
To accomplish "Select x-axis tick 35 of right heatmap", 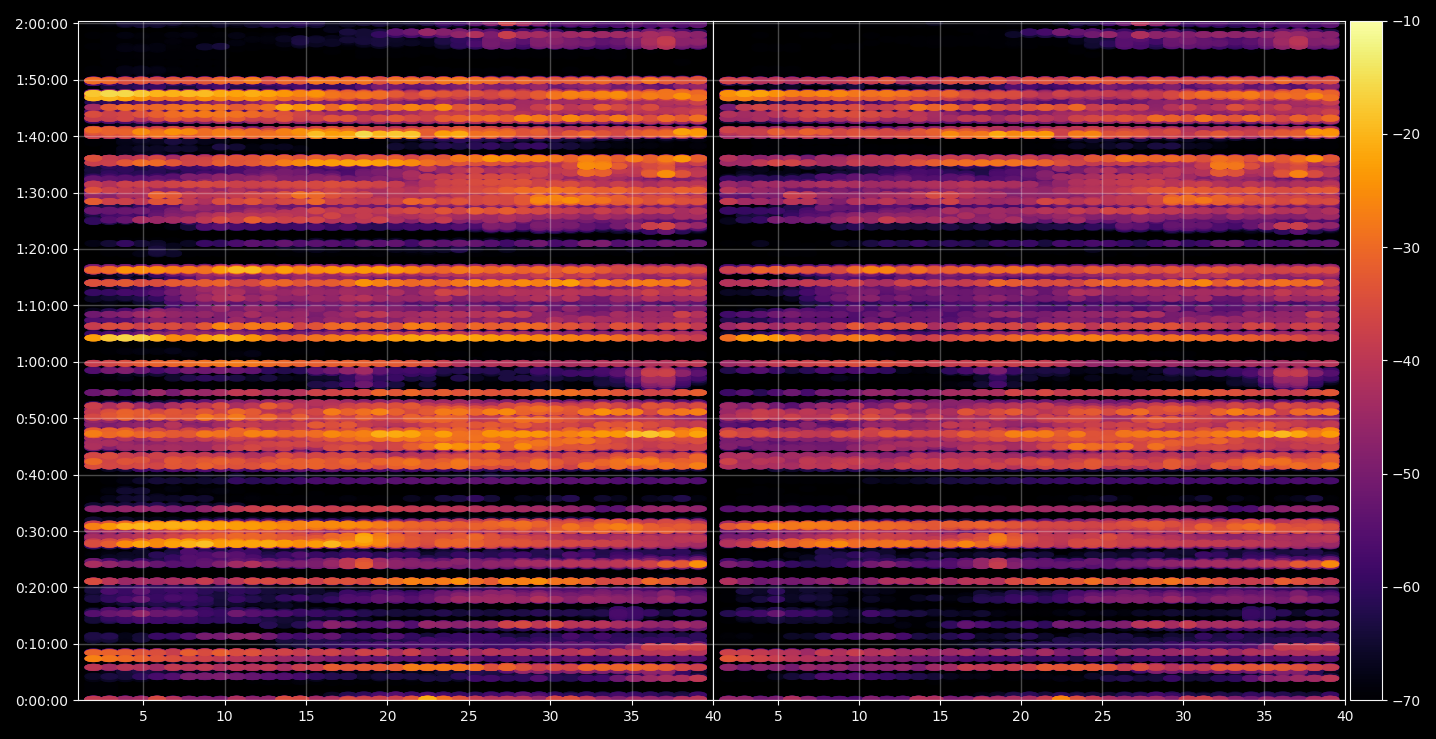I will (1264, 716).
